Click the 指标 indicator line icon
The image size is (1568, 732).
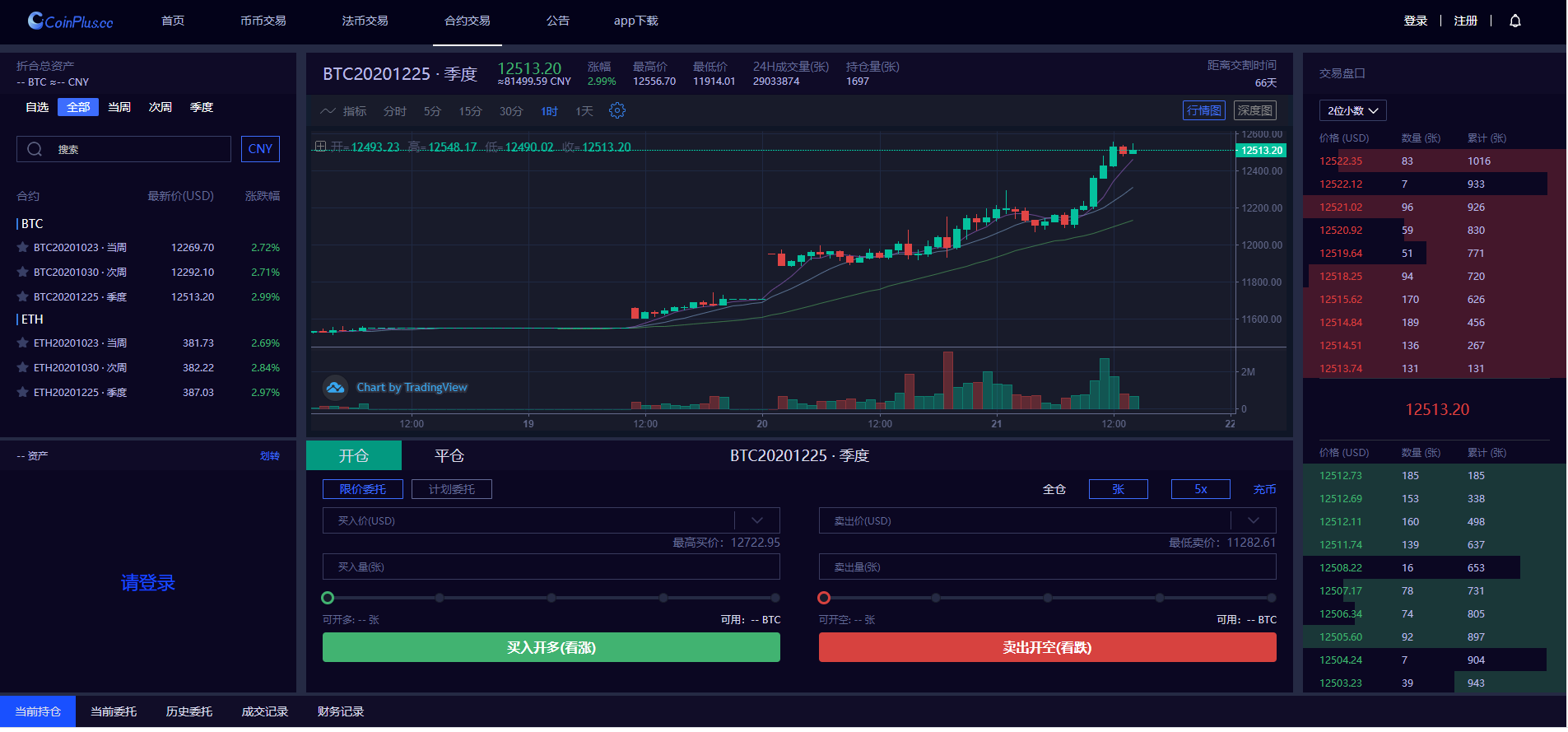pos(328,111)
